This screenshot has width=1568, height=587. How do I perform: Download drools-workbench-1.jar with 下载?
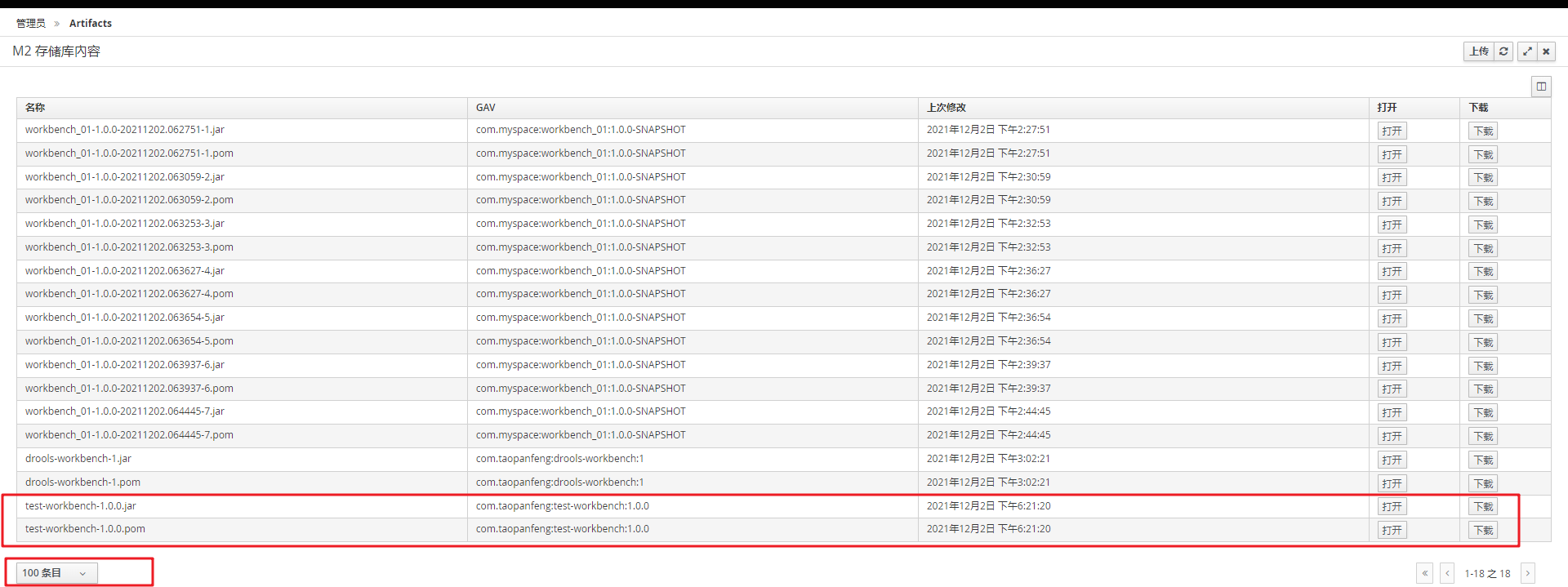pyautogui.click(x=1483, y=460)
